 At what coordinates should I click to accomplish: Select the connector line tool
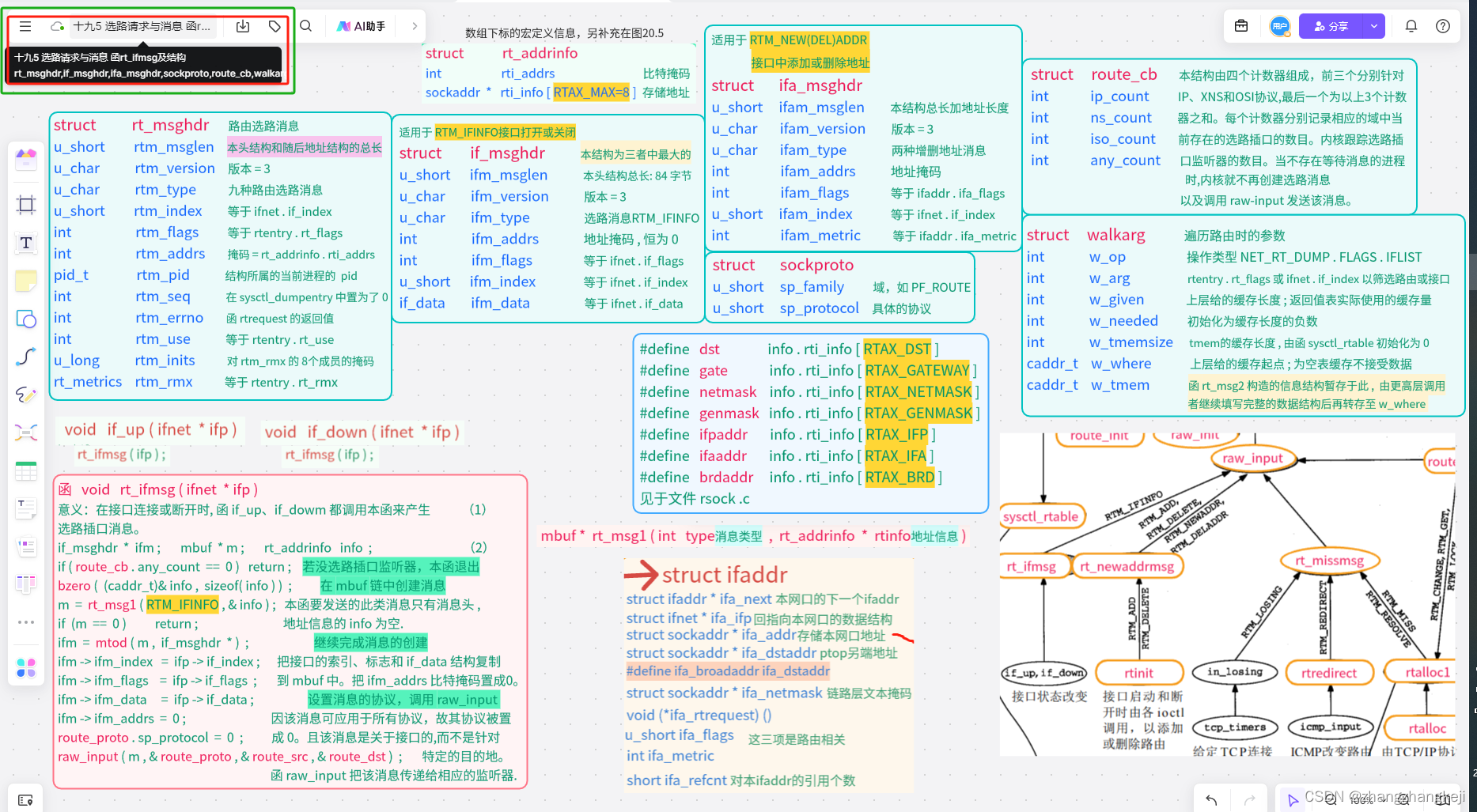(x=26, y=357)
